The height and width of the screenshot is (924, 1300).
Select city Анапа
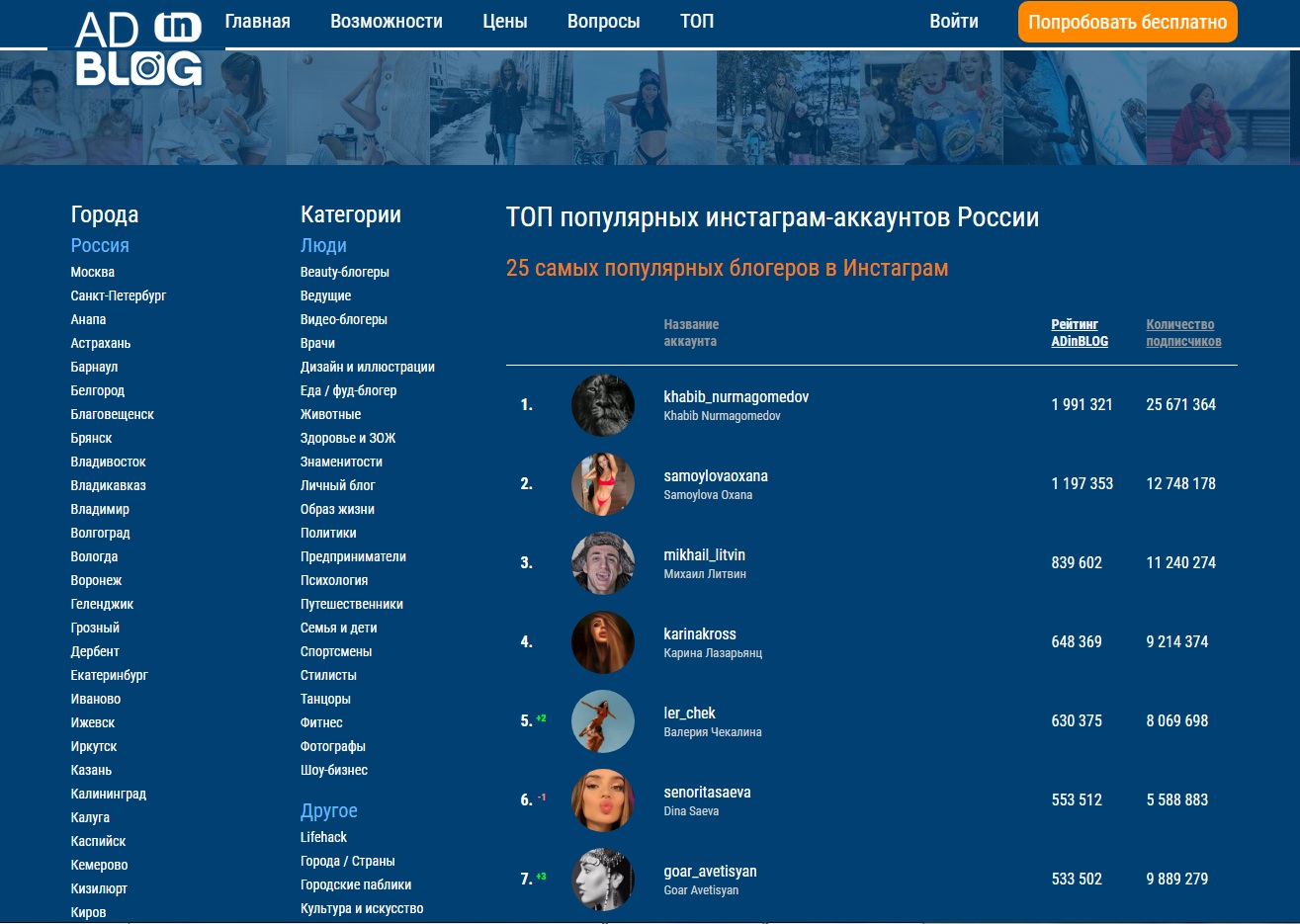(x=88, y=319)
